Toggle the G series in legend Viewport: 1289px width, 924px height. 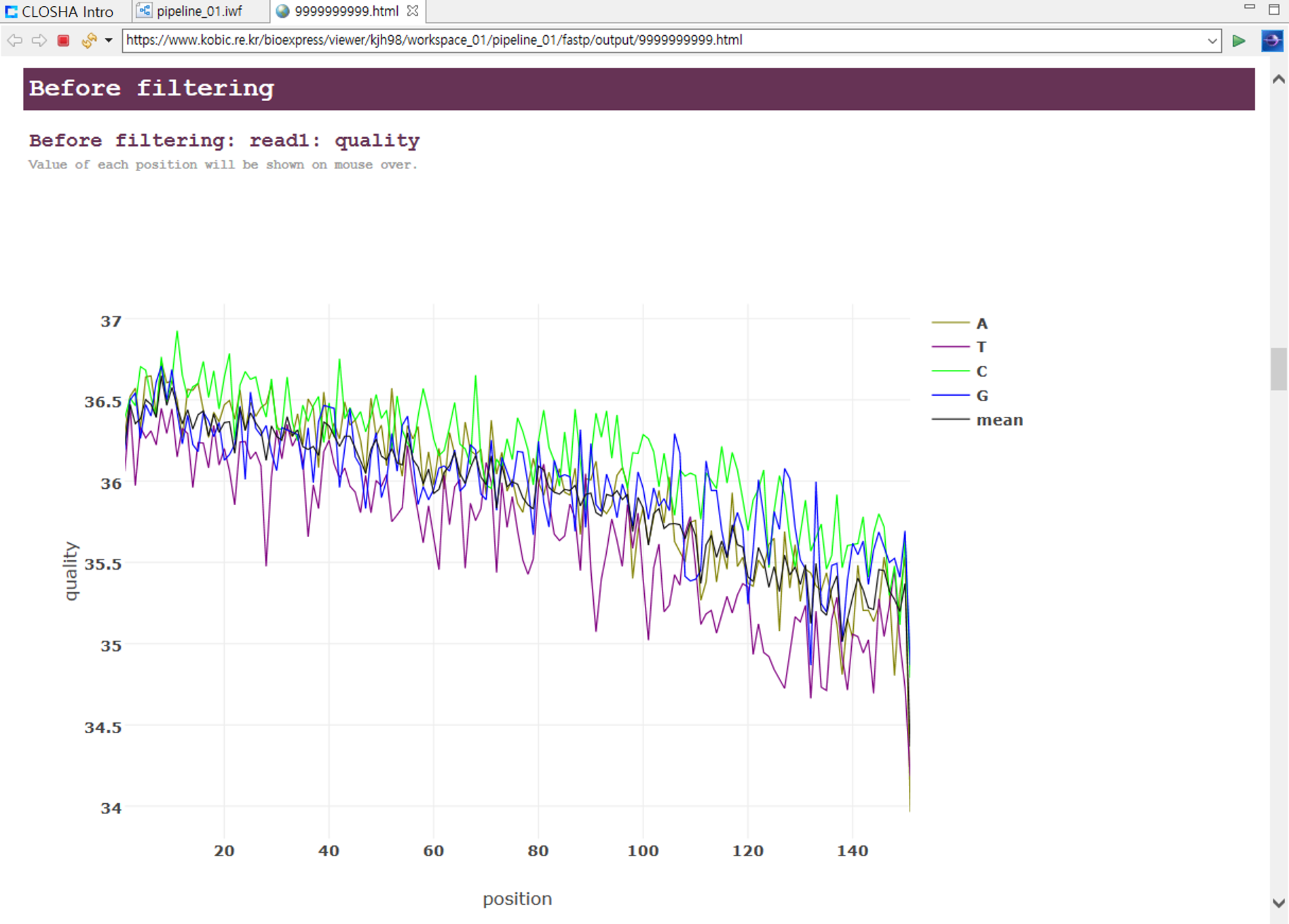pos(960,395)
